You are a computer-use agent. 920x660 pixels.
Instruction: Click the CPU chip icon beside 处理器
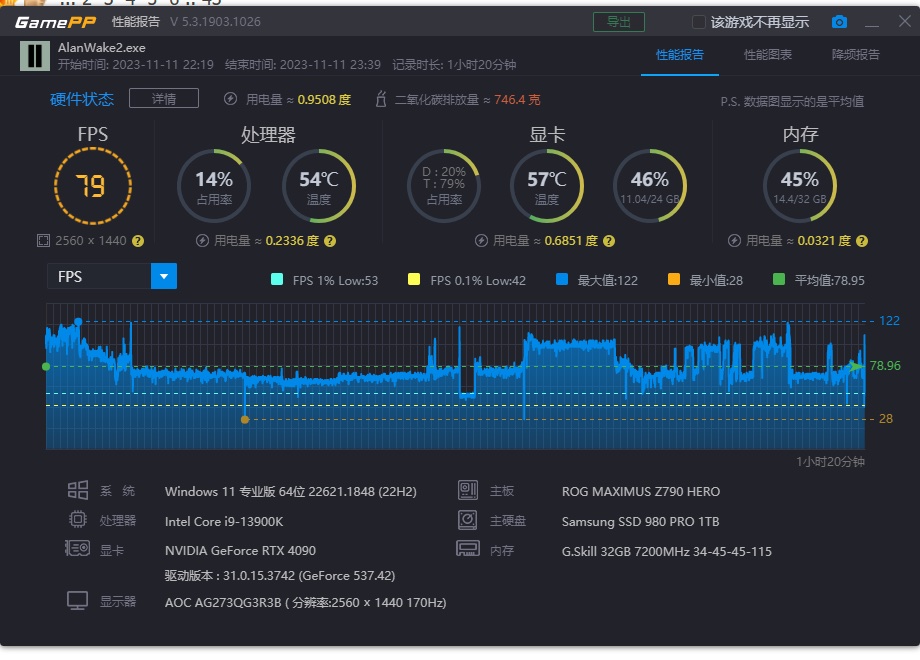coord(77,520)
